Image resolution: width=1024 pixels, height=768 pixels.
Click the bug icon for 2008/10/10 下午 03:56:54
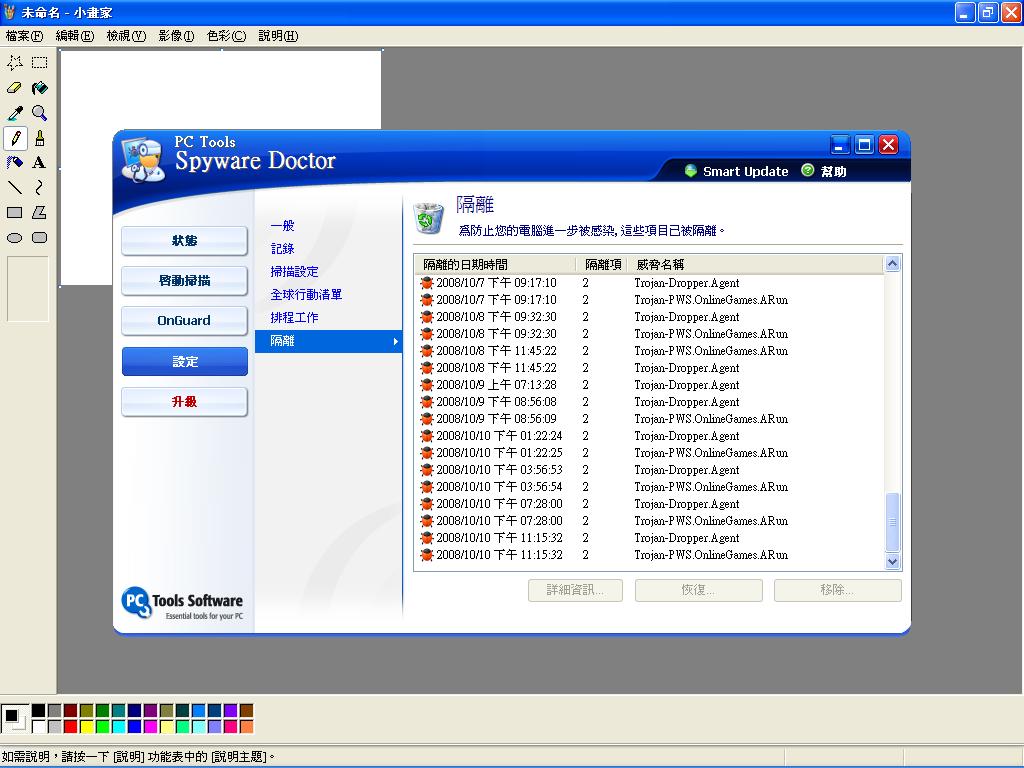[x=427, y=487]
